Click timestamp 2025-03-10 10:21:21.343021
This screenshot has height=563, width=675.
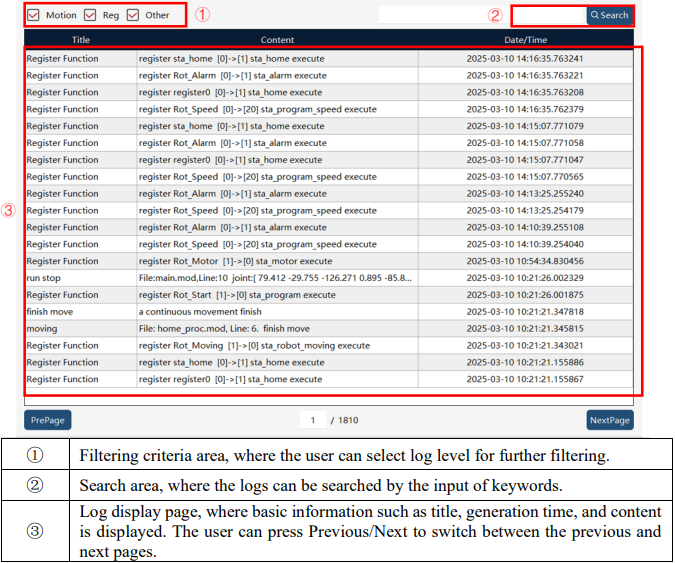click(525, 346)
